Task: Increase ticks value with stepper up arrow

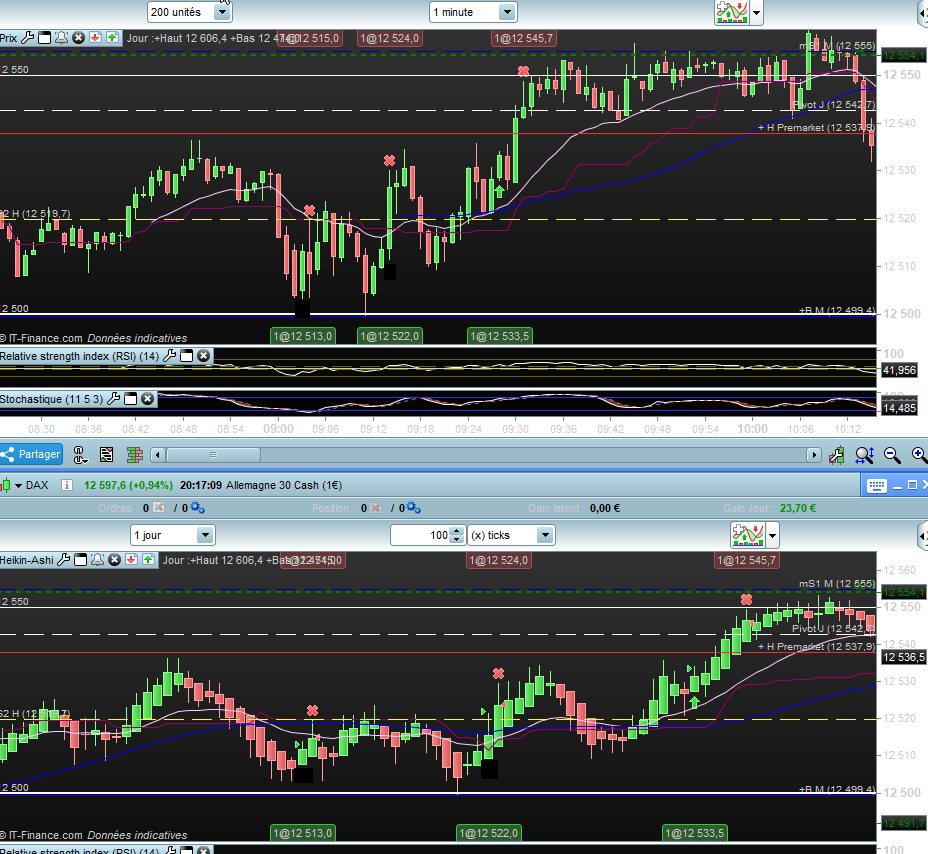Action: click(456, 531)
